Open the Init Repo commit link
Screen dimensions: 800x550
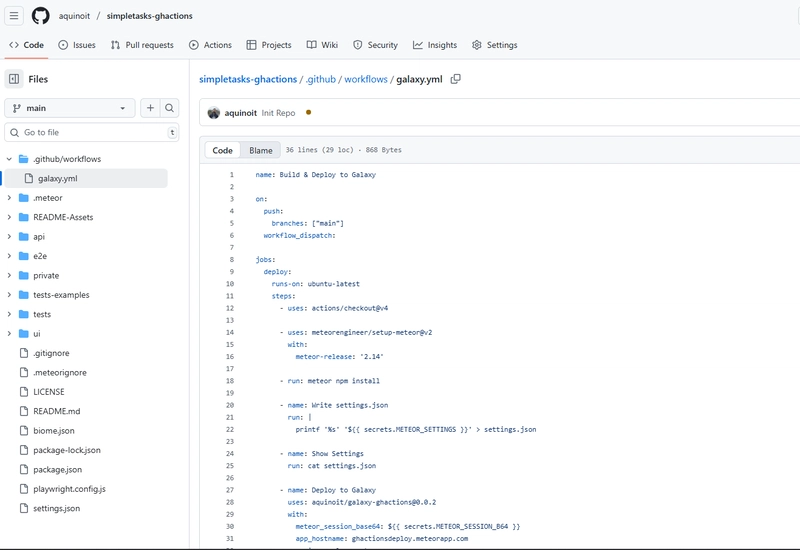[278, 113]
